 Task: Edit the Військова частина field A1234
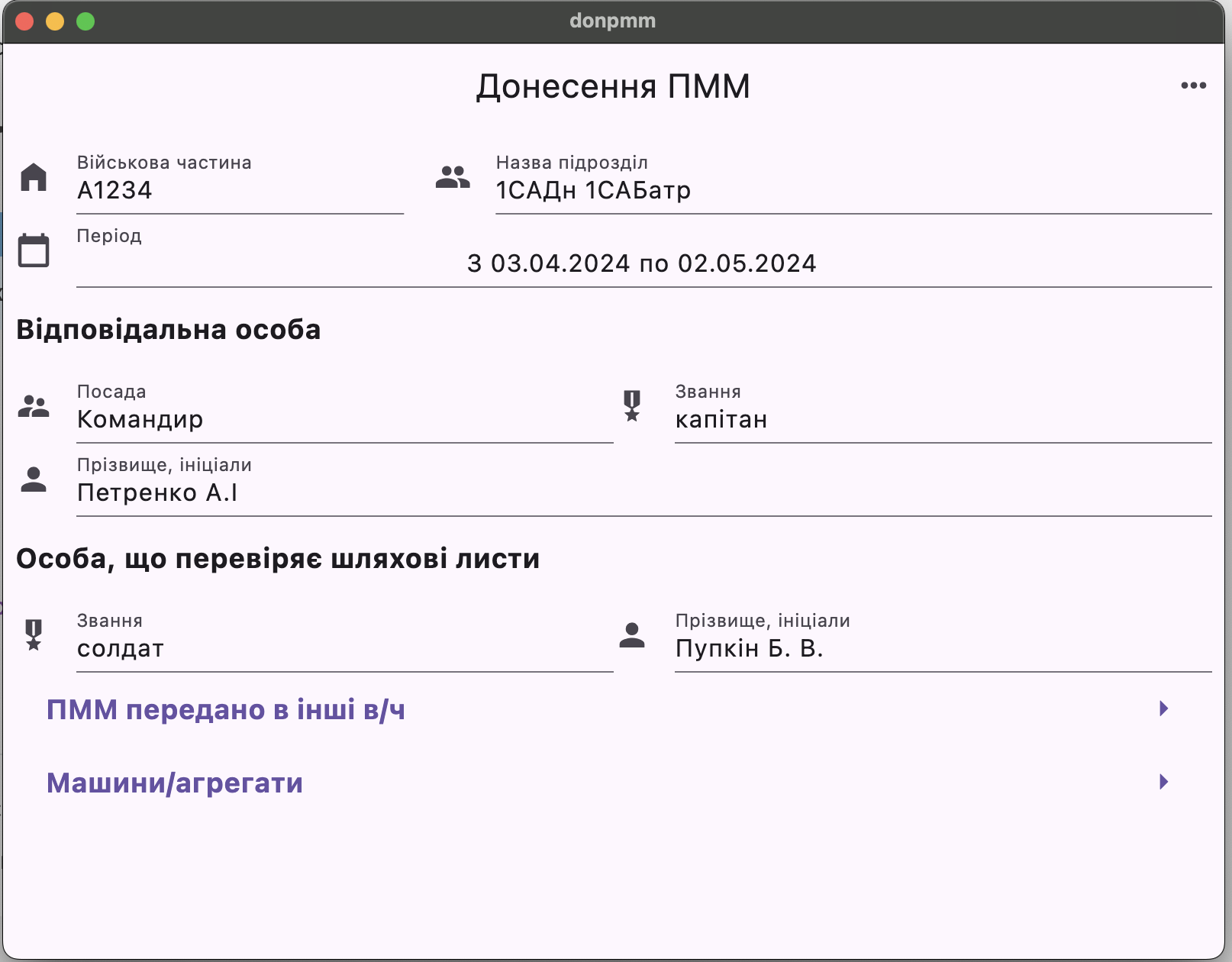pyautogui.click(x=240, y=183)
